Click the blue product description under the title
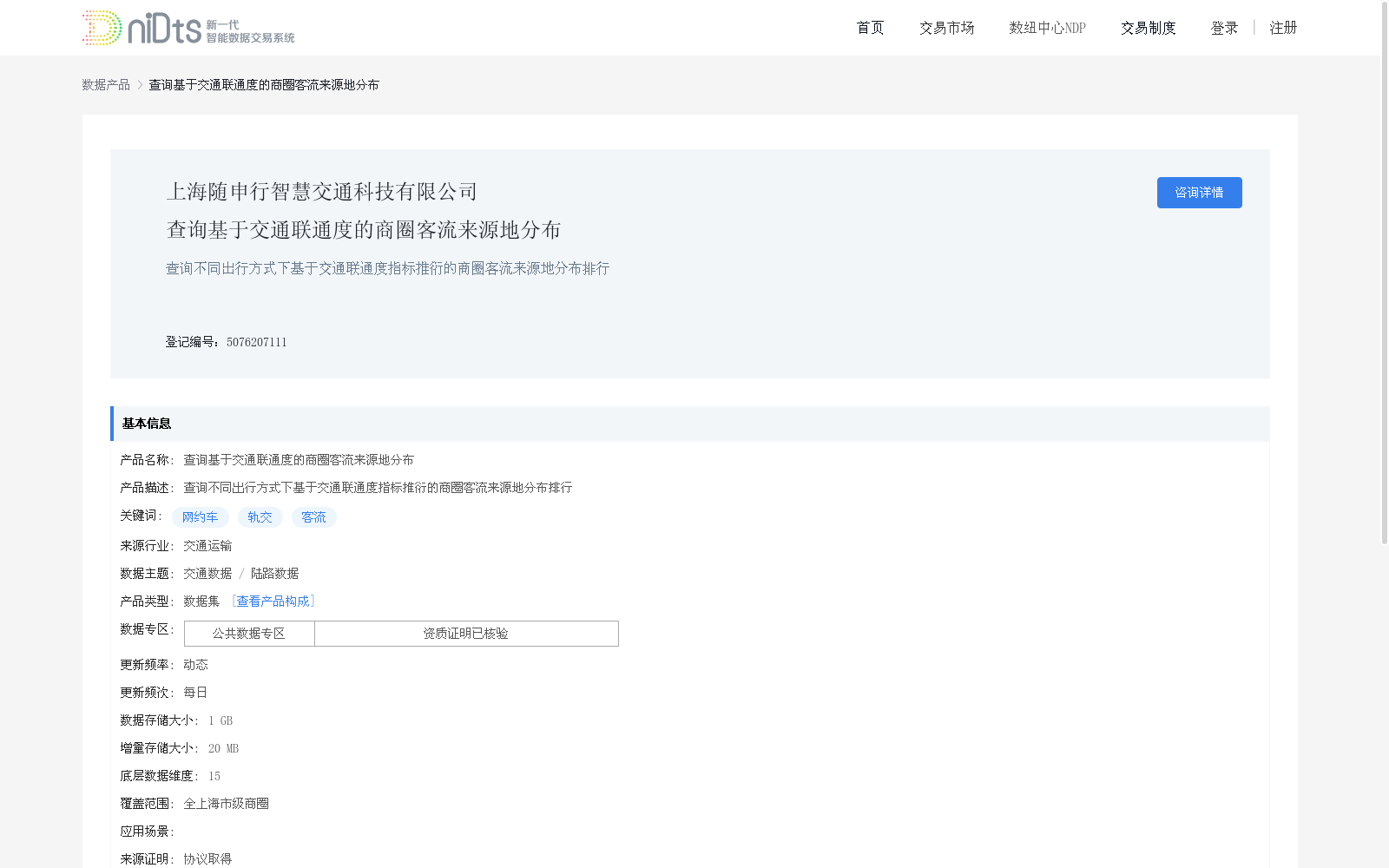The image size is (1389, 868). click(x=388, y=269)
